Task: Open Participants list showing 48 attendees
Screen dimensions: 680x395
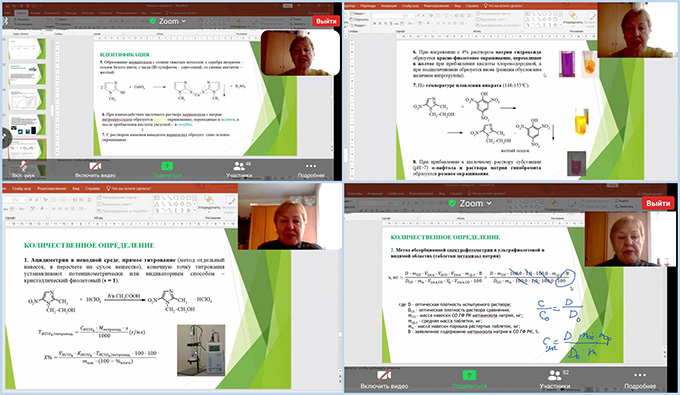Action: click(239, 170)
